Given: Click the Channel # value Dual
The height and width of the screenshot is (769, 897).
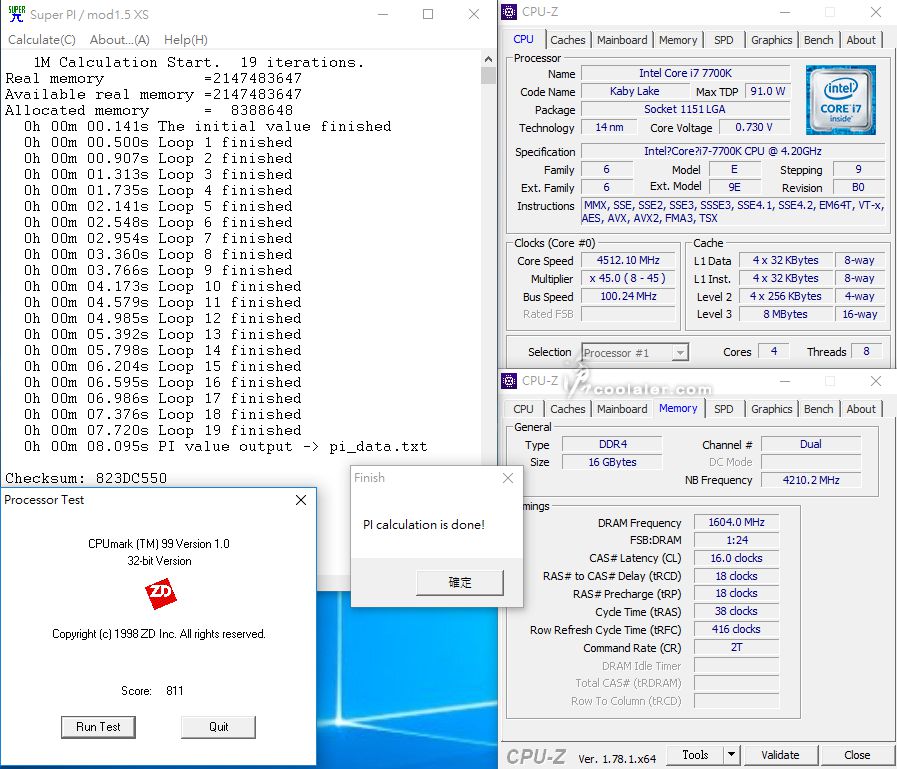Looking at the screenshot, I should click(x=811, y=444).
